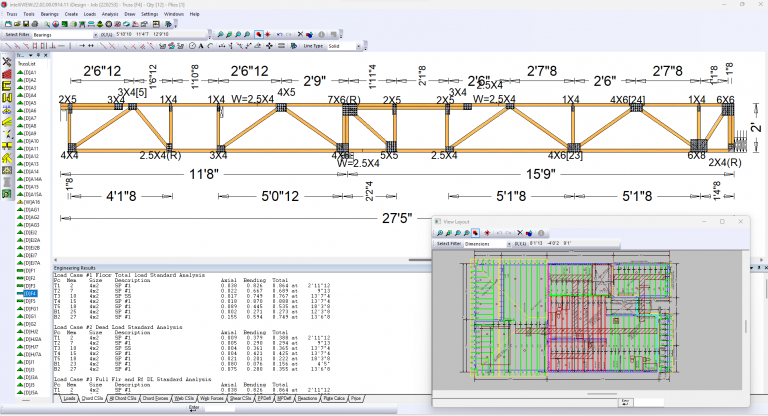
Task: Click the '15'9"' span dimension text
Action: [x=541, y=174]
